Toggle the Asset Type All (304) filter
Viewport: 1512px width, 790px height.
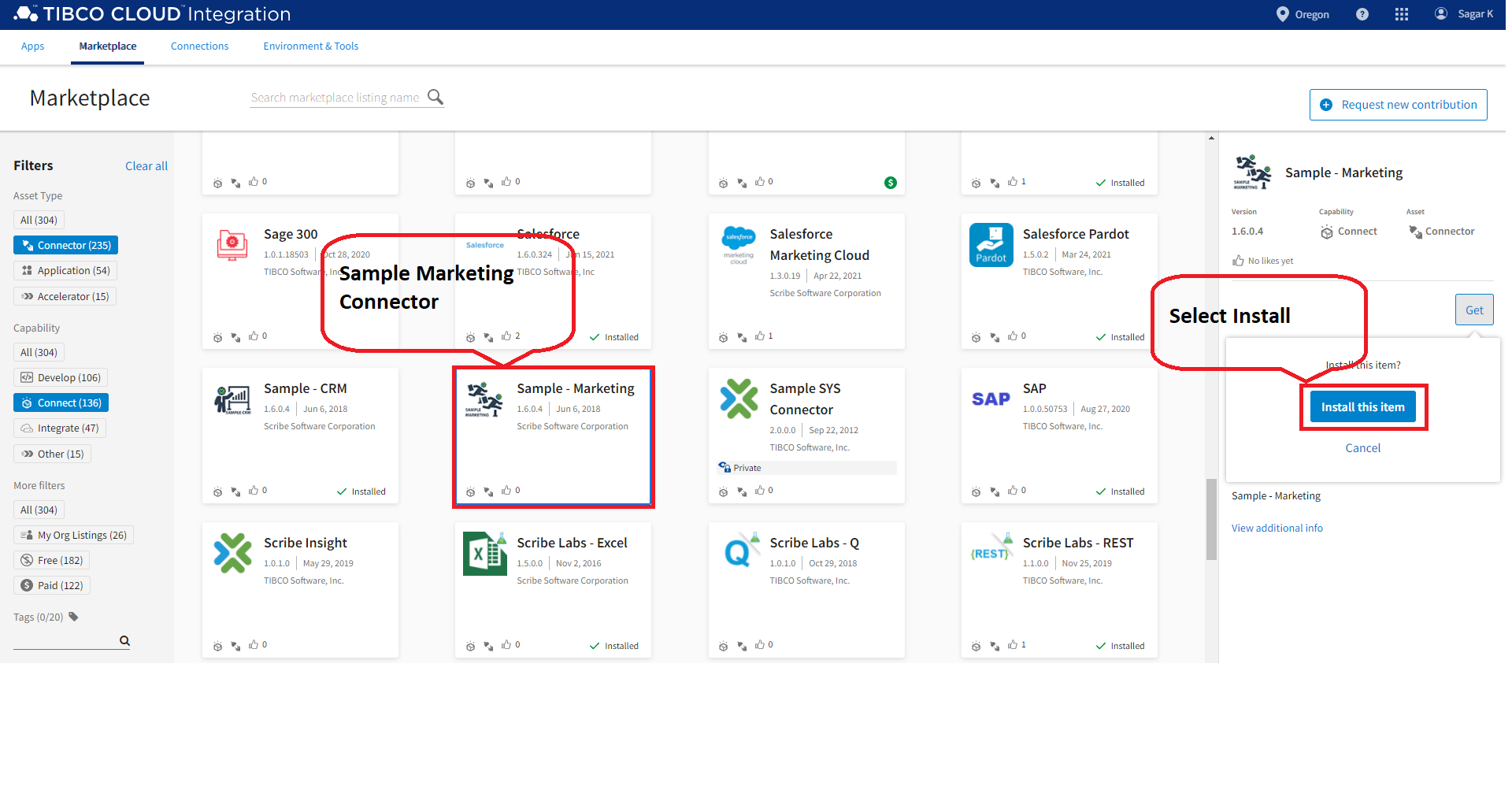[39, 220]
